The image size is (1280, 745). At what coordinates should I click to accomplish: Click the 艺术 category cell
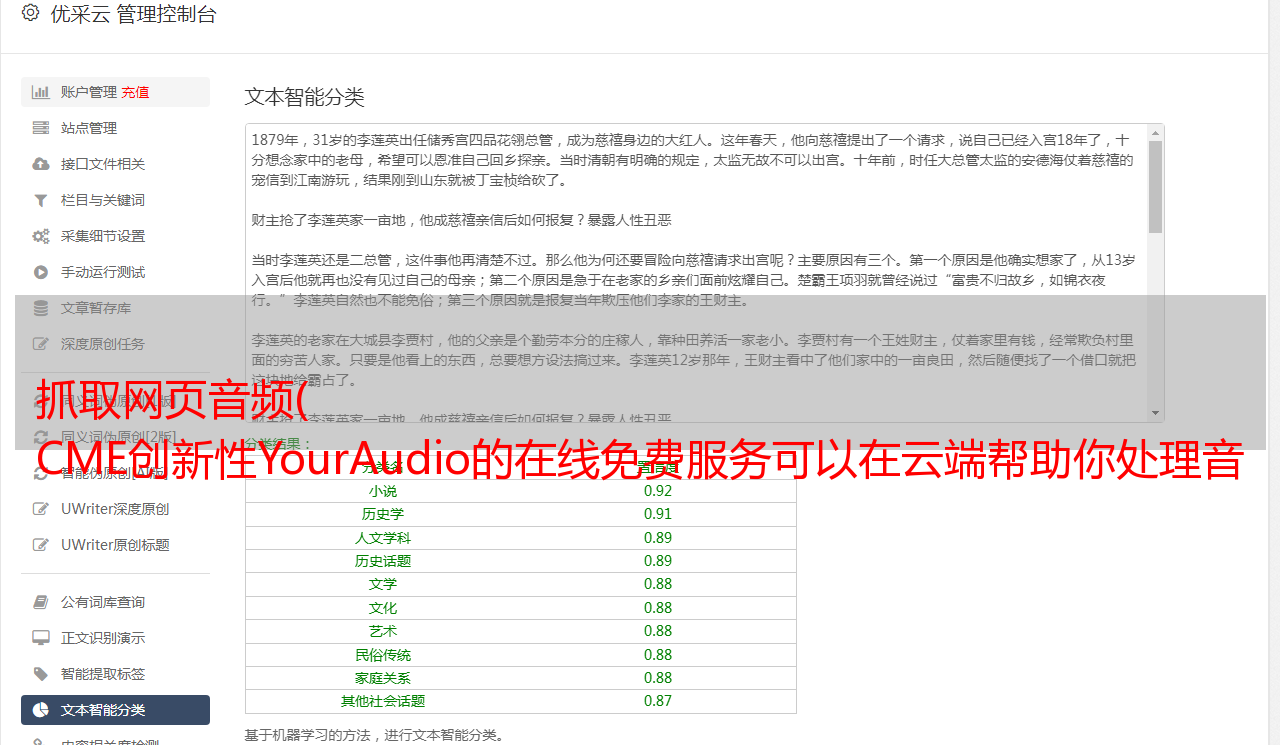coord(383,631)
